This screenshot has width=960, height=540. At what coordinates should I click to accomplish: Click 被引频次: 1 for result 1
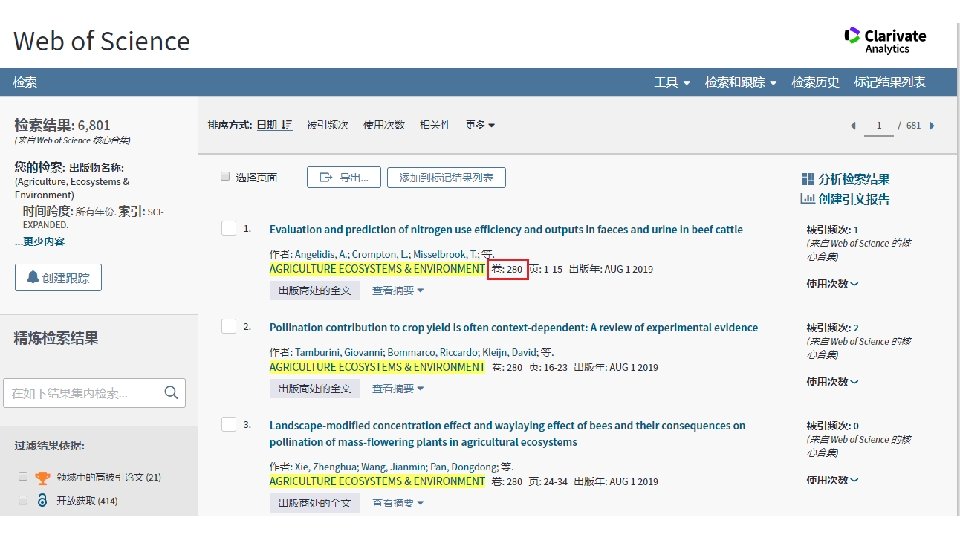click(x=832, y=229)
